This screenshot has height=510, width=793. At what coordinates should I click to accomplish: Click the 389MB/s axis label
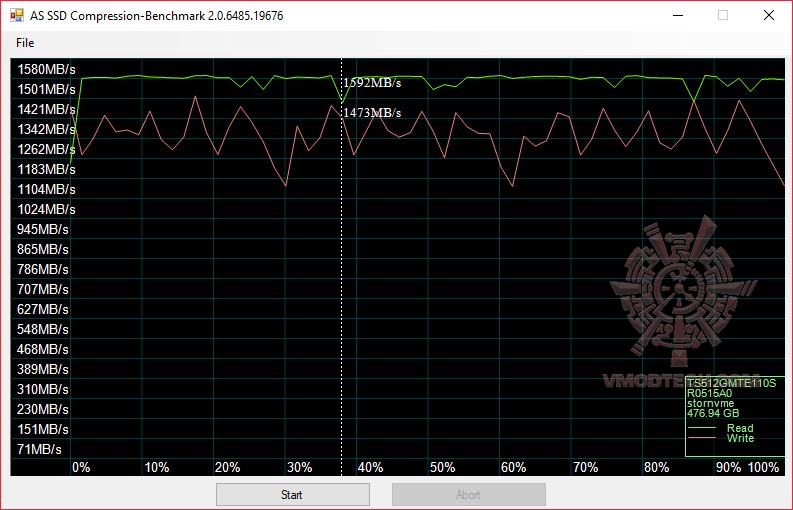(42, 369)
